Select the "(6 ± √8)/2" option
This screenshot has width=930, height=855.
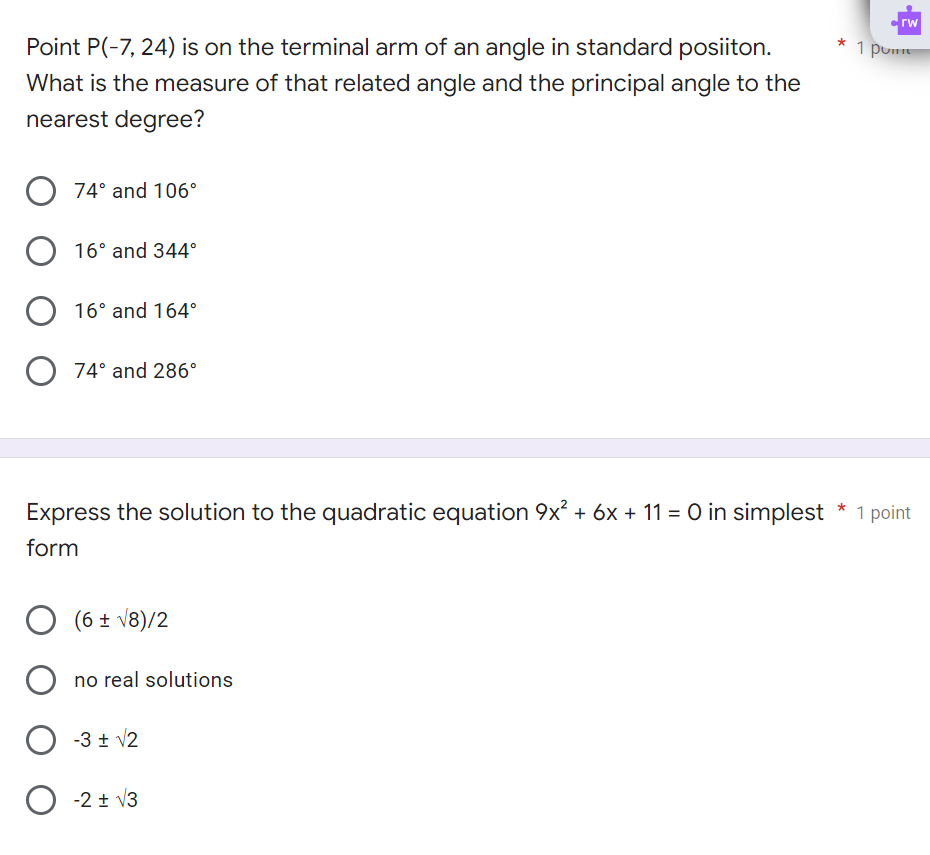[x=41, y=620]
